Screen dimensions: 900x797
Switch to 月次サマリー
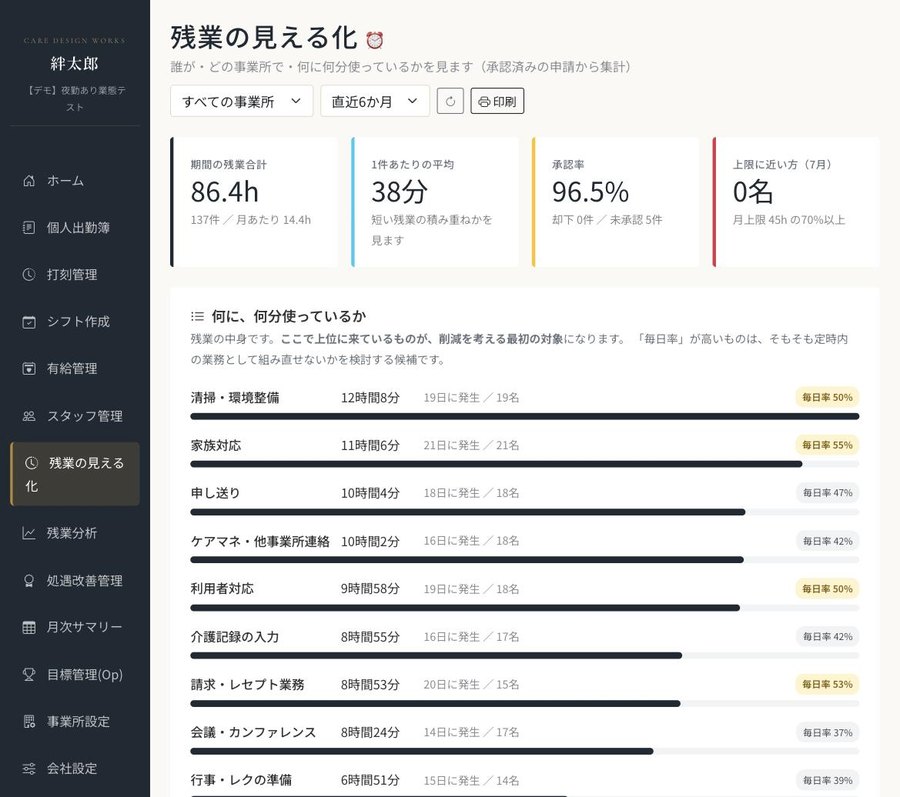pyautogui.click(x=84, y=627)
